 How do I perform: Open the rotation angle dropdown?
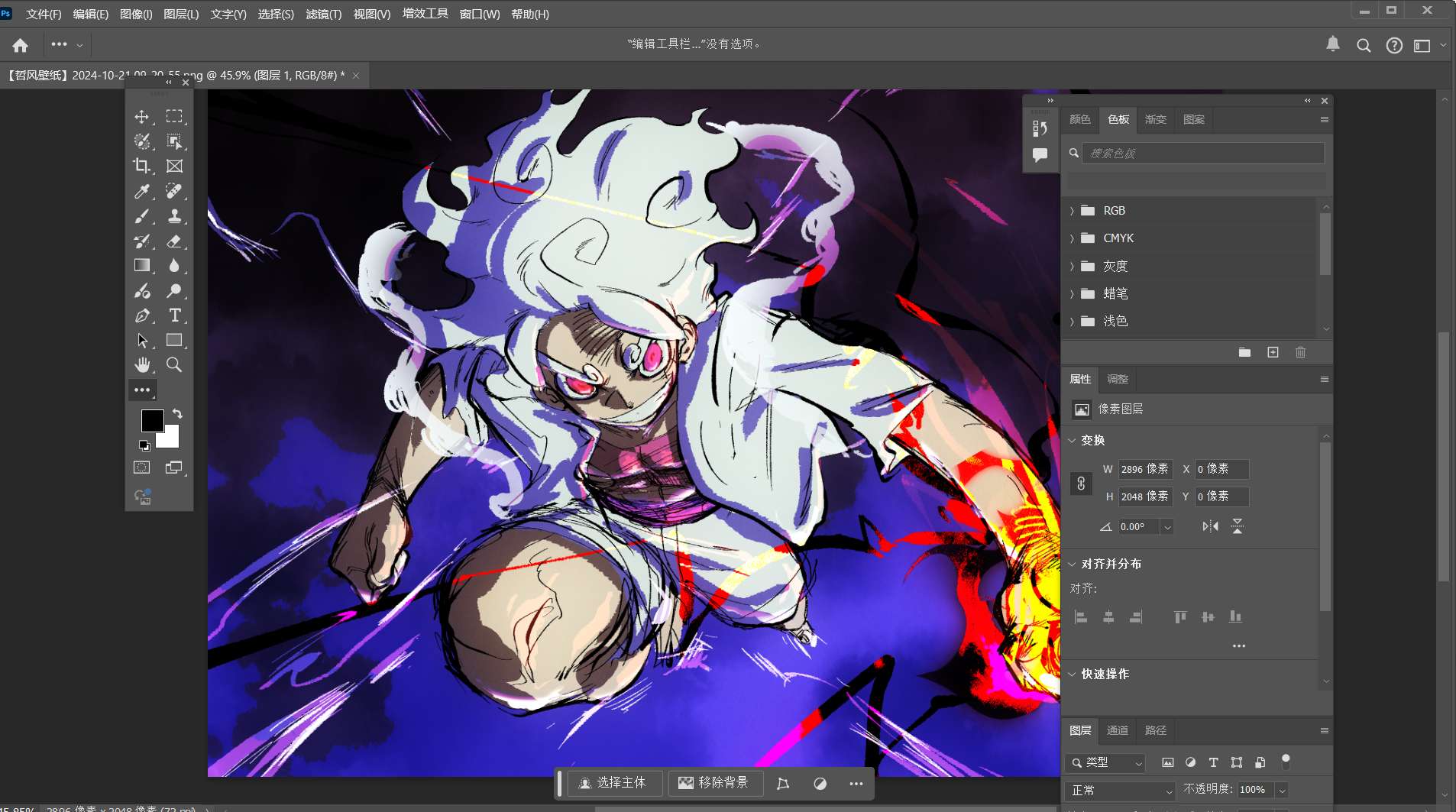click(x=1167, y=527)
